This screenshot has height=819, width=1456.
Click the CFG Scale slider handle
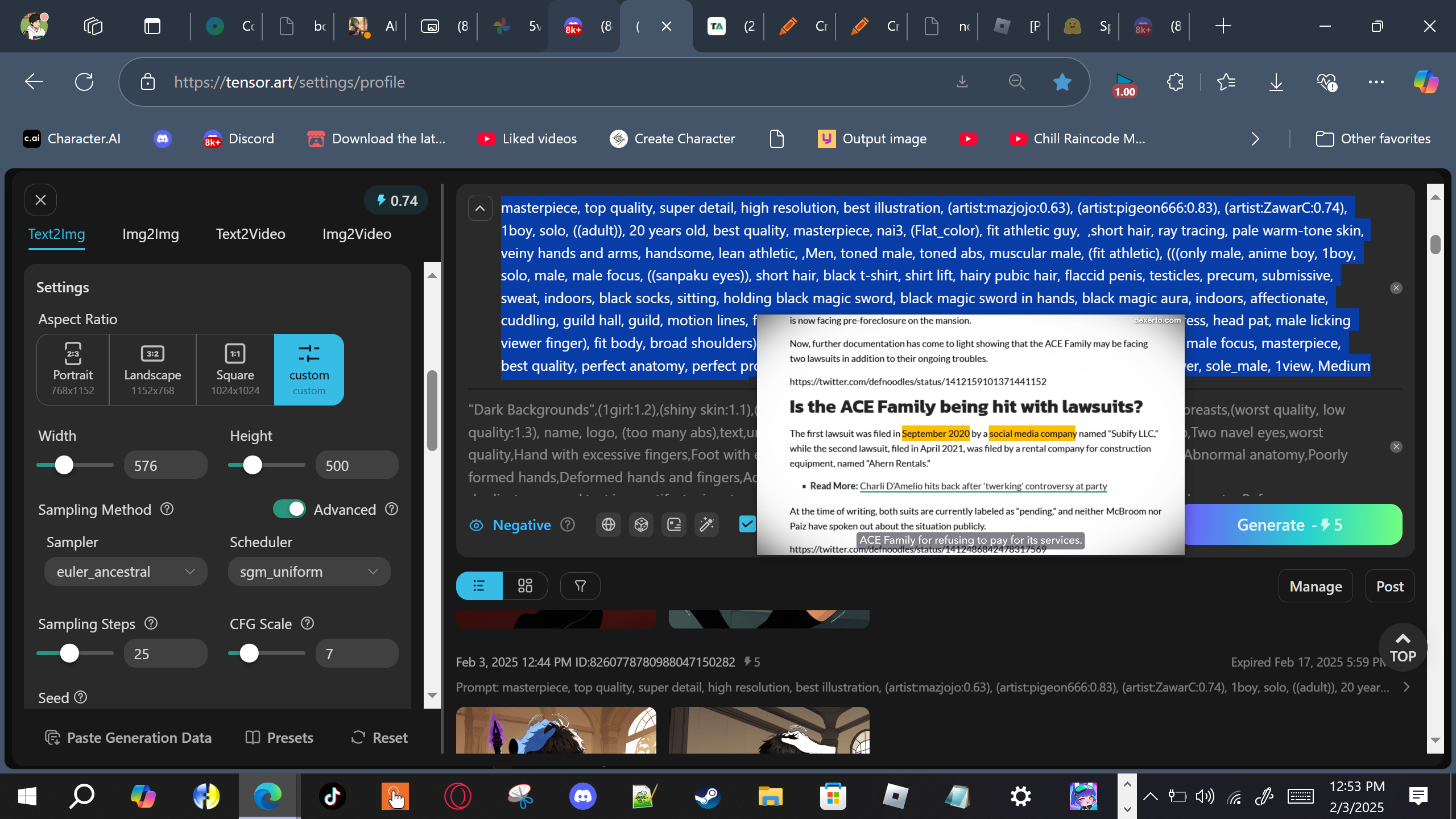pyautogui.click(x=249, y=653)
